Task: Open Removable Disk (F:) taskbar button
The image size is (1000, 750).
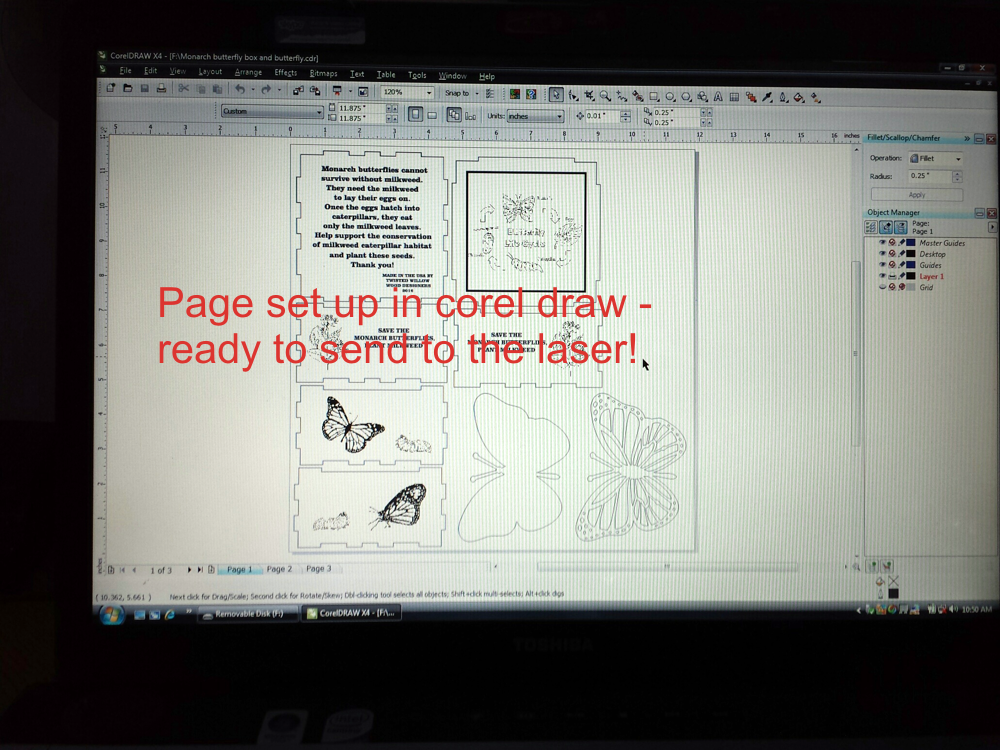Action: coord(248,614)
